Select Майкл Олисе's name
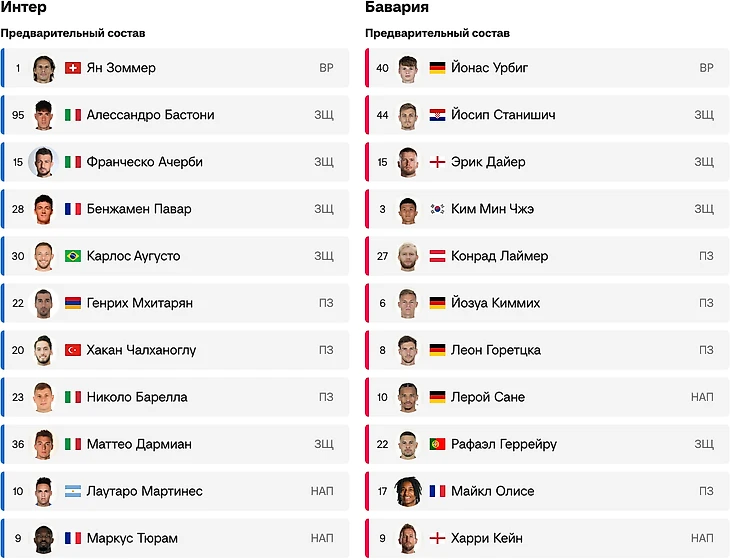The width and height of the screenshot is (730, 560). tap(493, 491)
